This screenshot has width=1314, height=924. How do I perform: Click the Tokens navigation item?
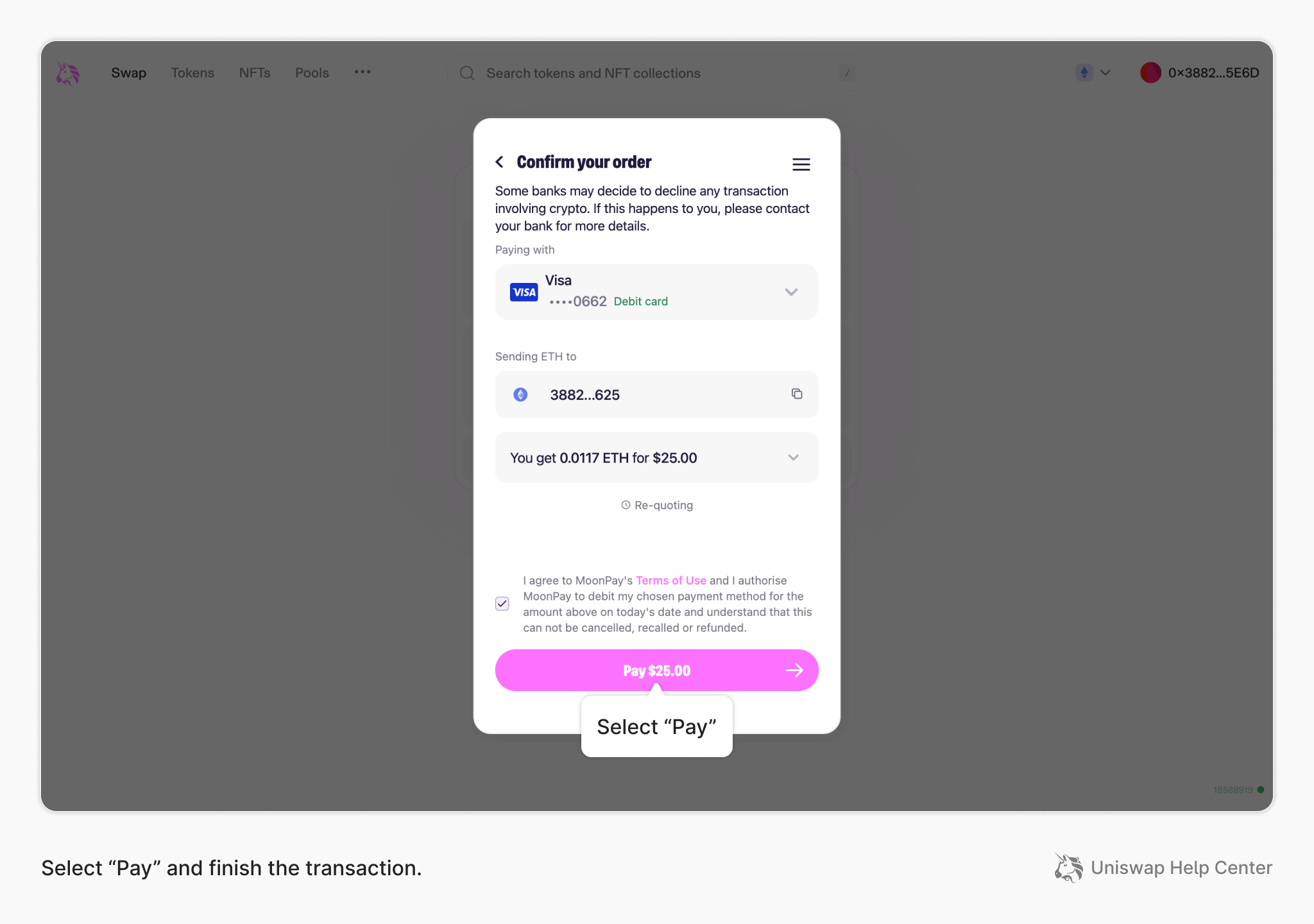tap(192, 72)
